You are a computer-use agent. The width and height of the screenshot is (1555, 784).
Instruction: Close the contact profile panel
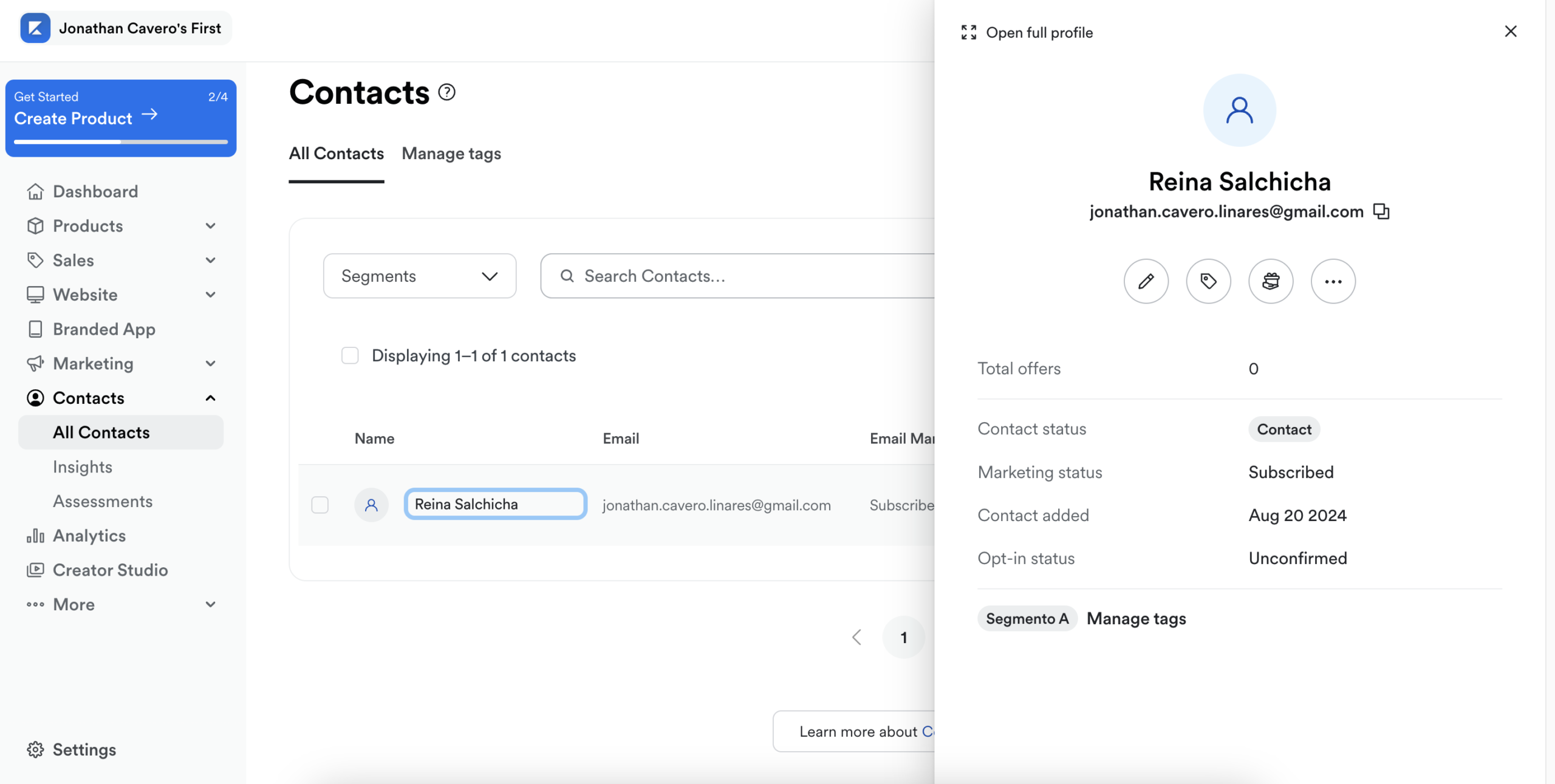[x=1511, y=31]
